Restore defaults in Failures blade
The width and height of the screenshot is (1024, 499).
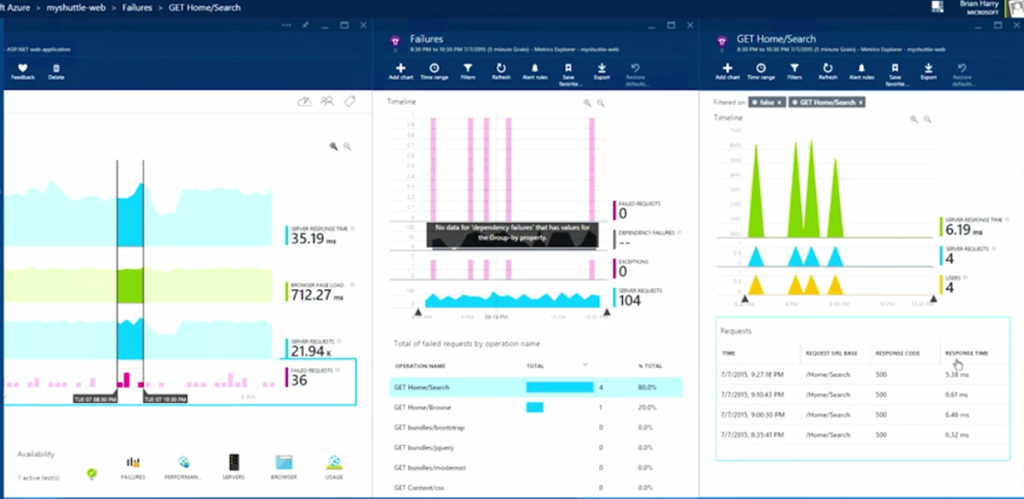[x=635, y=68]
